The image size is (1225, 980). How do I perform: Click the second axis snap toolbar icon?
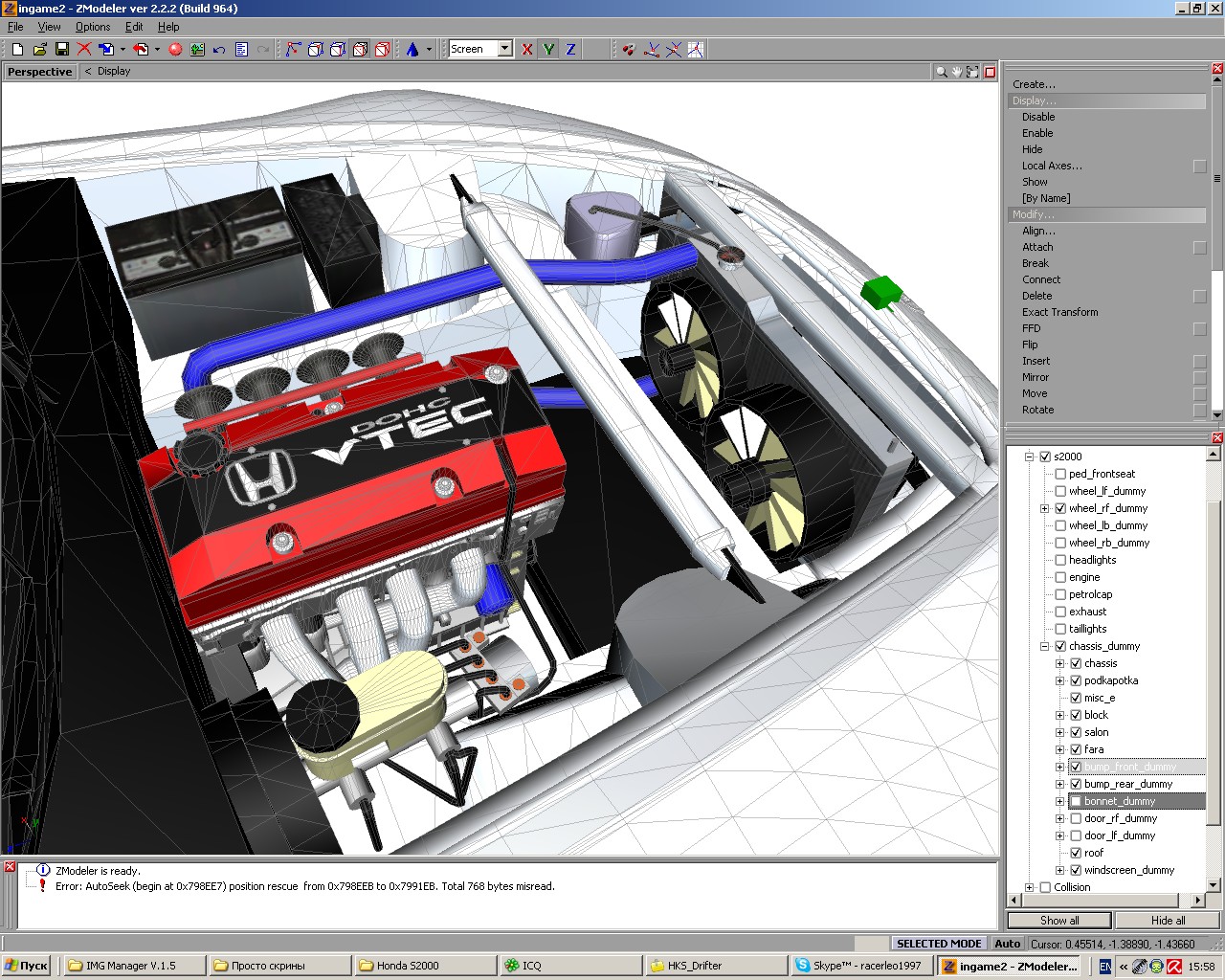(674, 49)
